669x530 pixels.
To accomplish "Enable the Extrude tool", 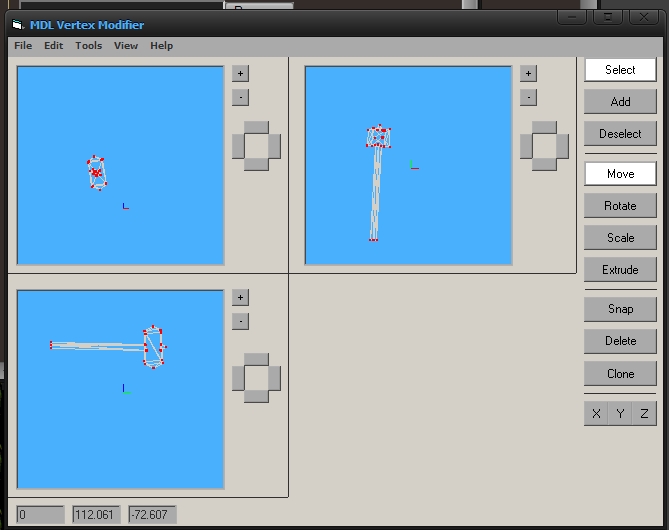I will tap(620, 270).
